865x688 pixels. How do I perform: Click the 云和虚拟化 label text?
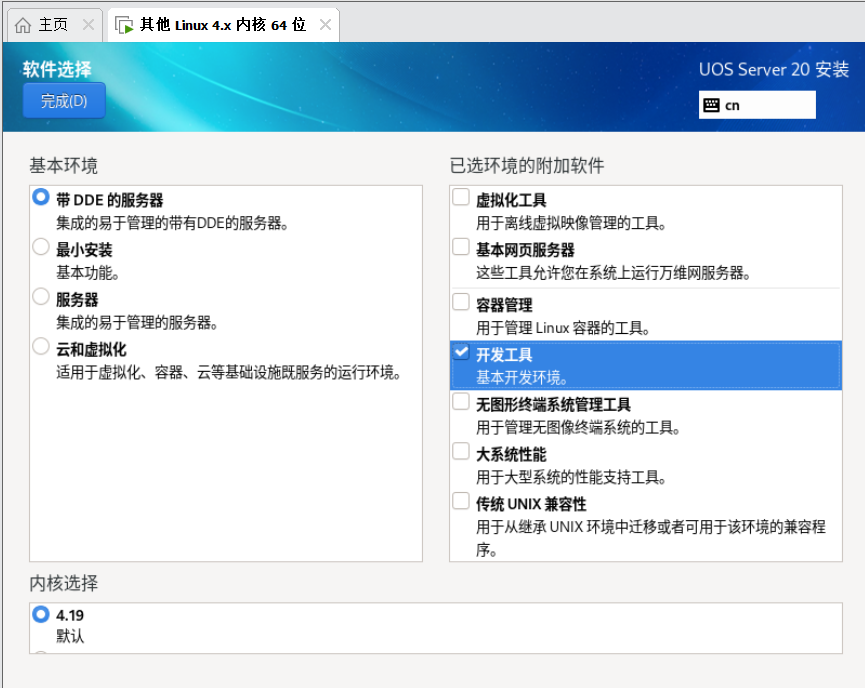point(91,349)
